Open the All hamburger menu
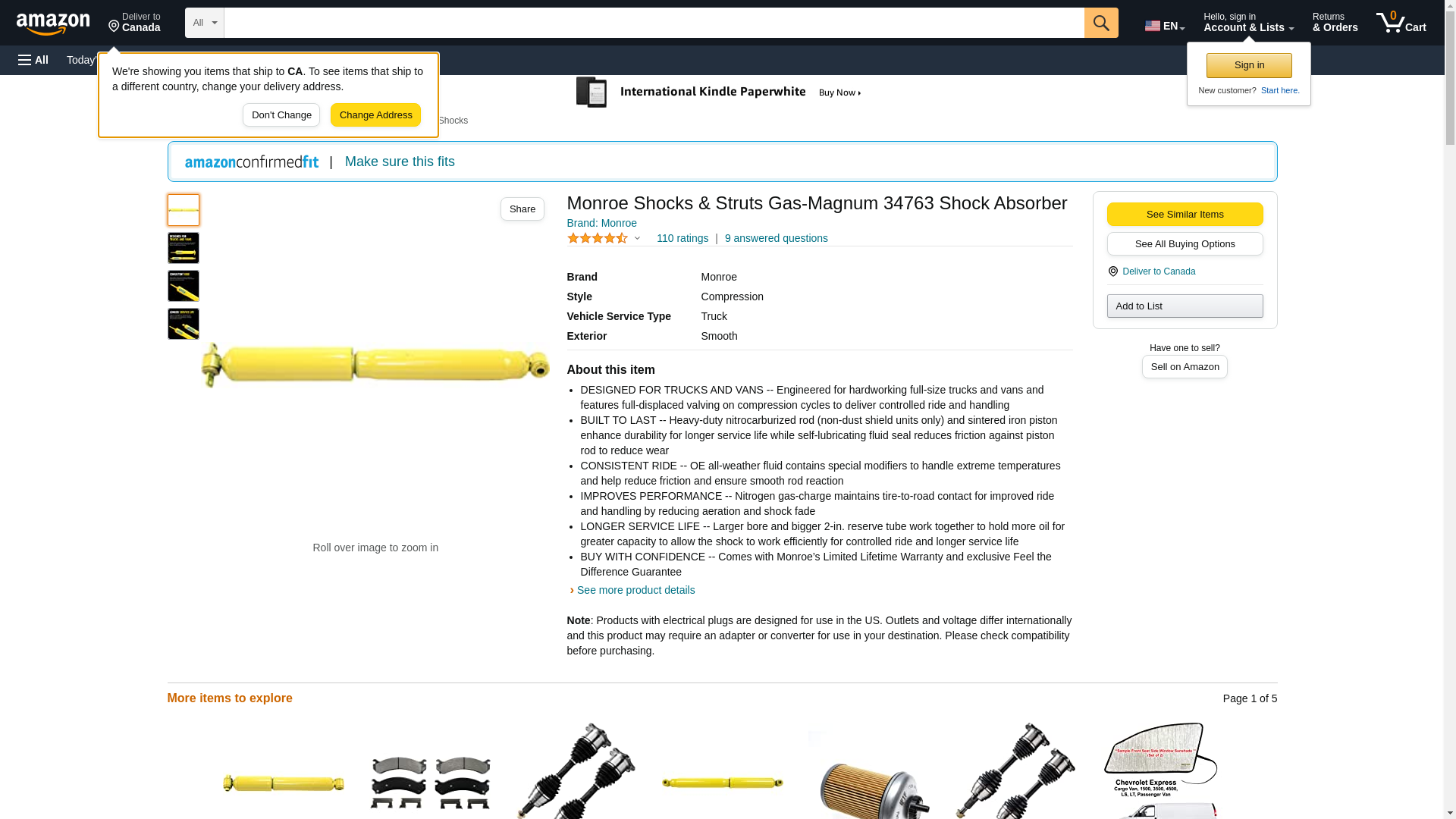The width and height of the screenshot is (1456, 819). coord(33,60)
